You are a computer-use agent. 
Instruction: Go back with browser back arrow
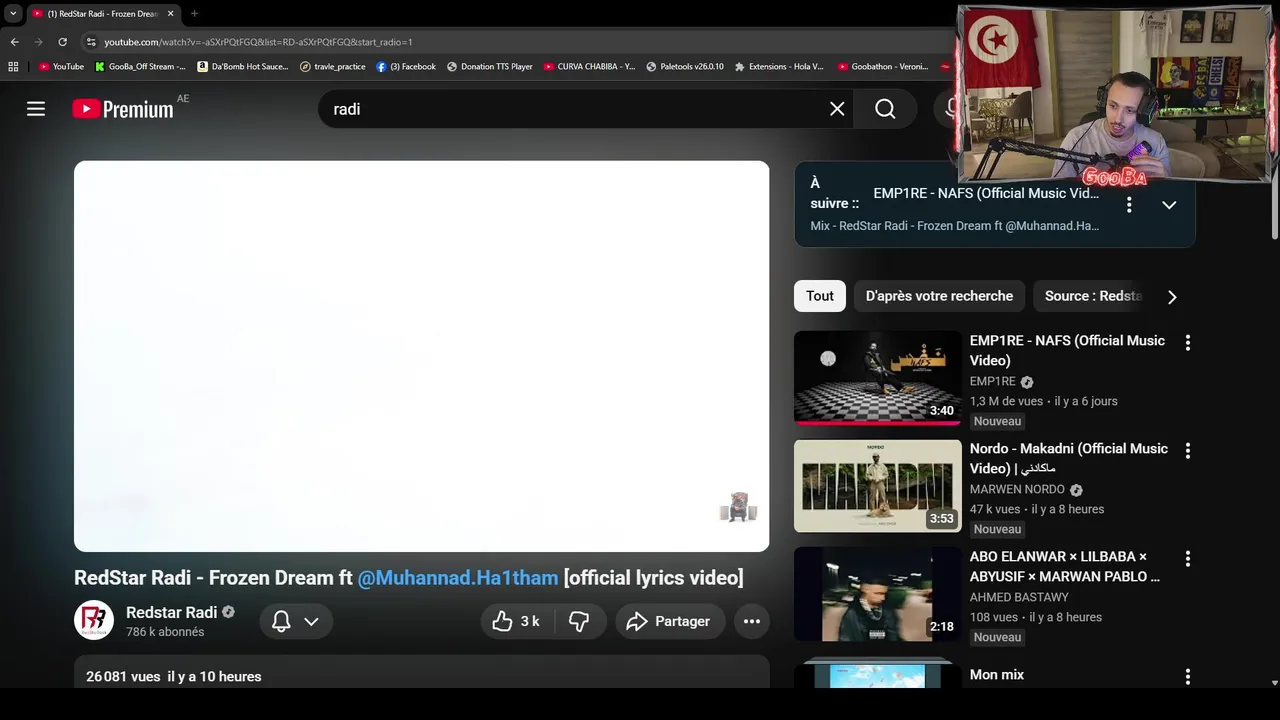pyautogui.click(x=14, y=42)
